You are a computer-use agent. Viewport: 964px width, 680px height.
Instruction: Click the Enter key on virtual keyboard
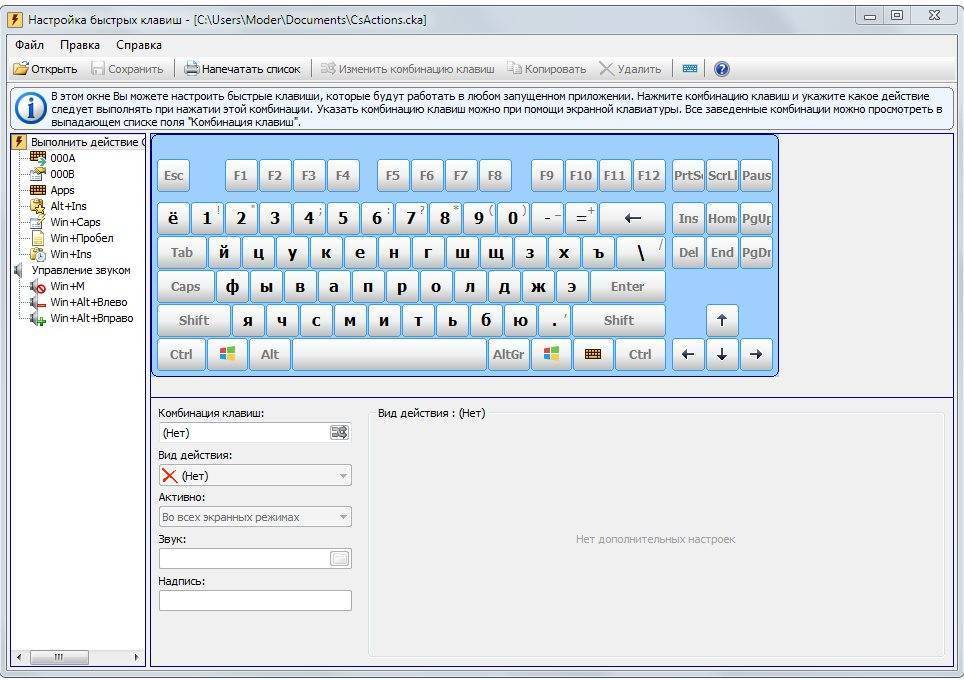[628, 287]
